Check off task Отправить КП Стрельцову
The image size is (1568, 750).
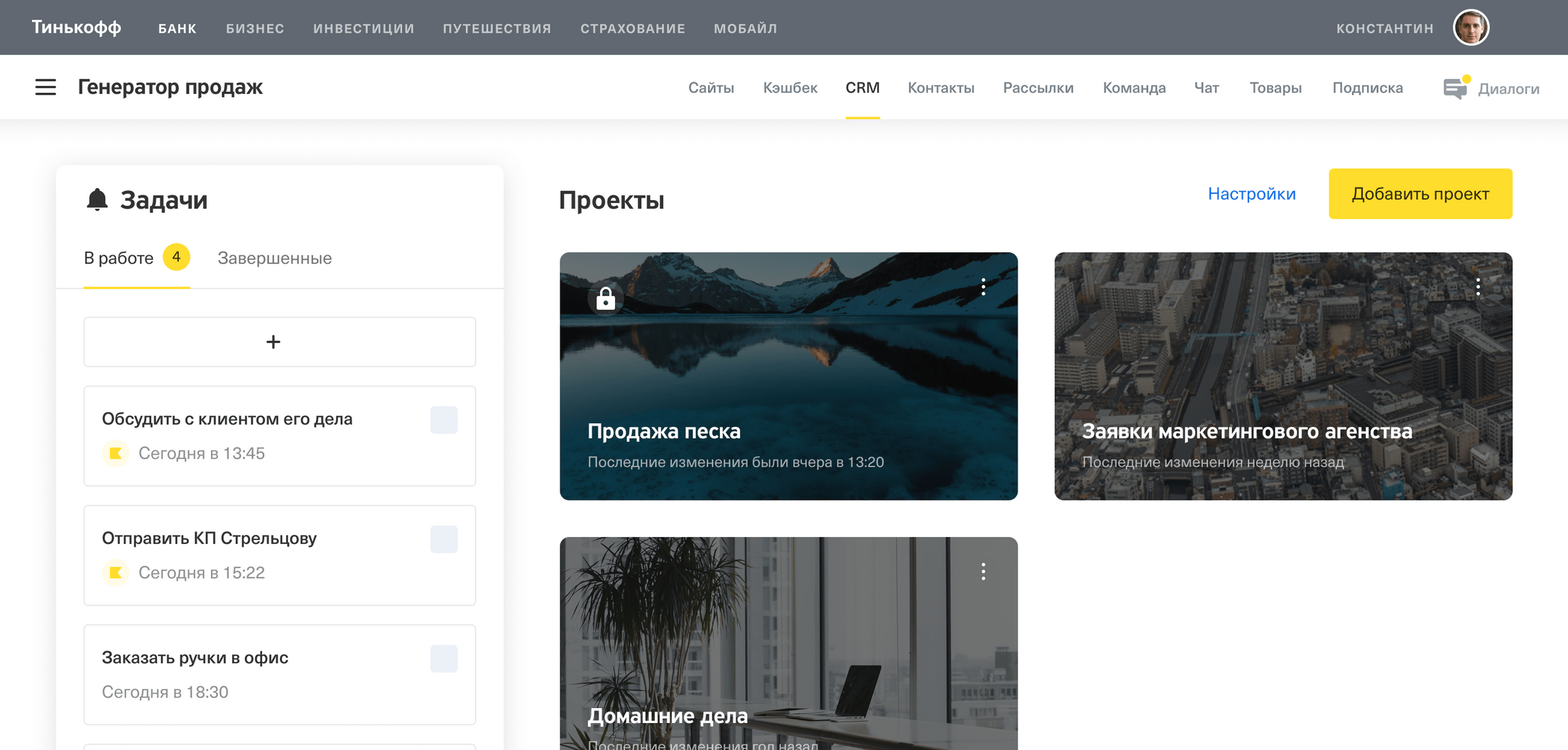pos(444,539)
